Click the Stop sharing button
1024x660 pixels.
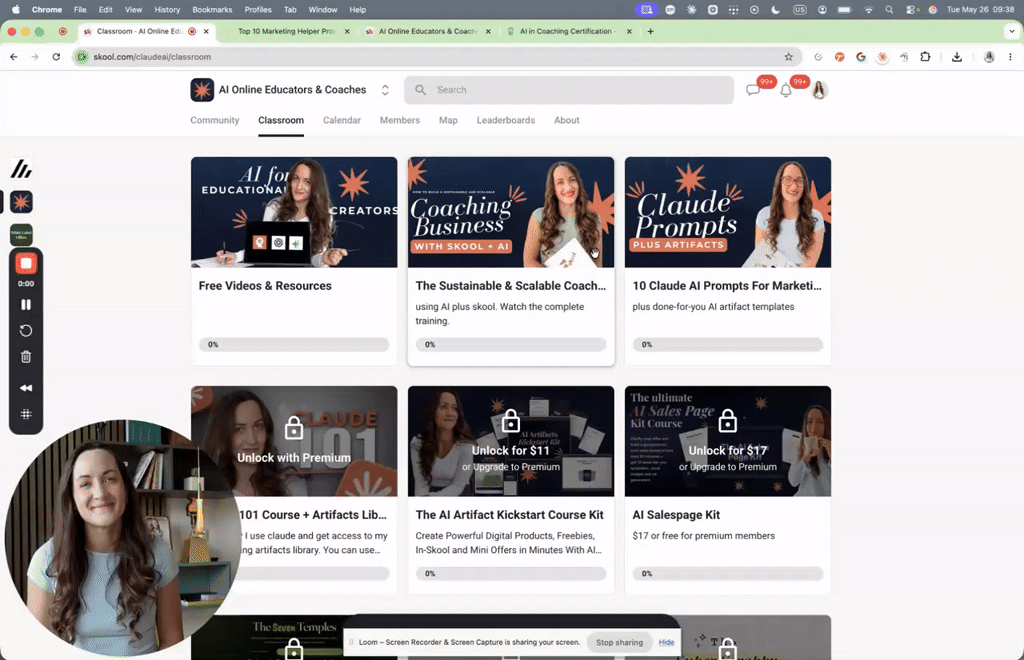pyautogui.click(x=619, y=642)
